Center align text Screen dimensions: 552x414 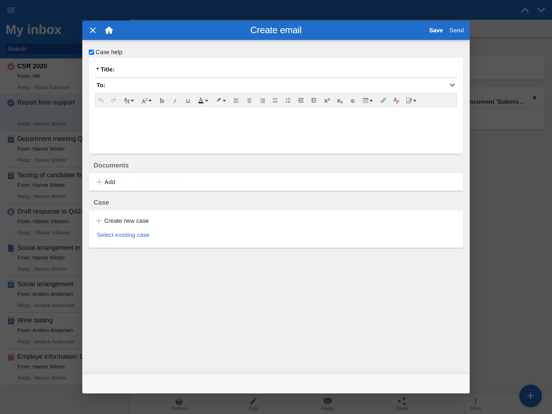(249, 101)
